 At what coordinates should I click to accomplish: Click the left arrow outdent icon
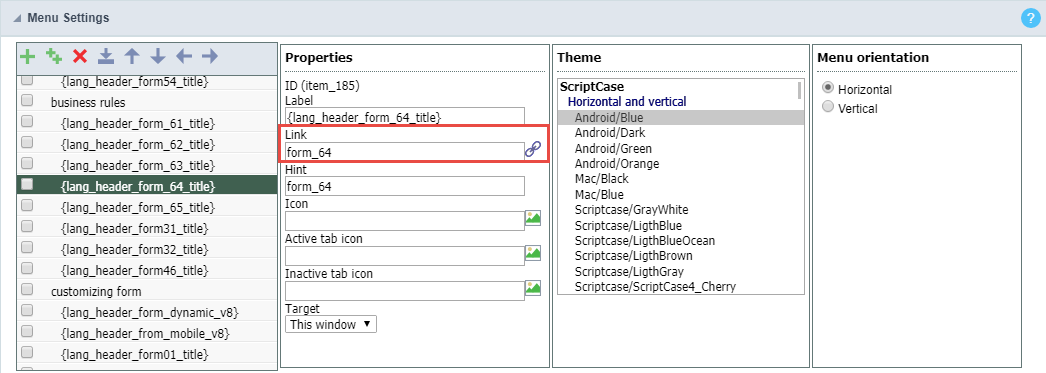(x=184, y=56)
